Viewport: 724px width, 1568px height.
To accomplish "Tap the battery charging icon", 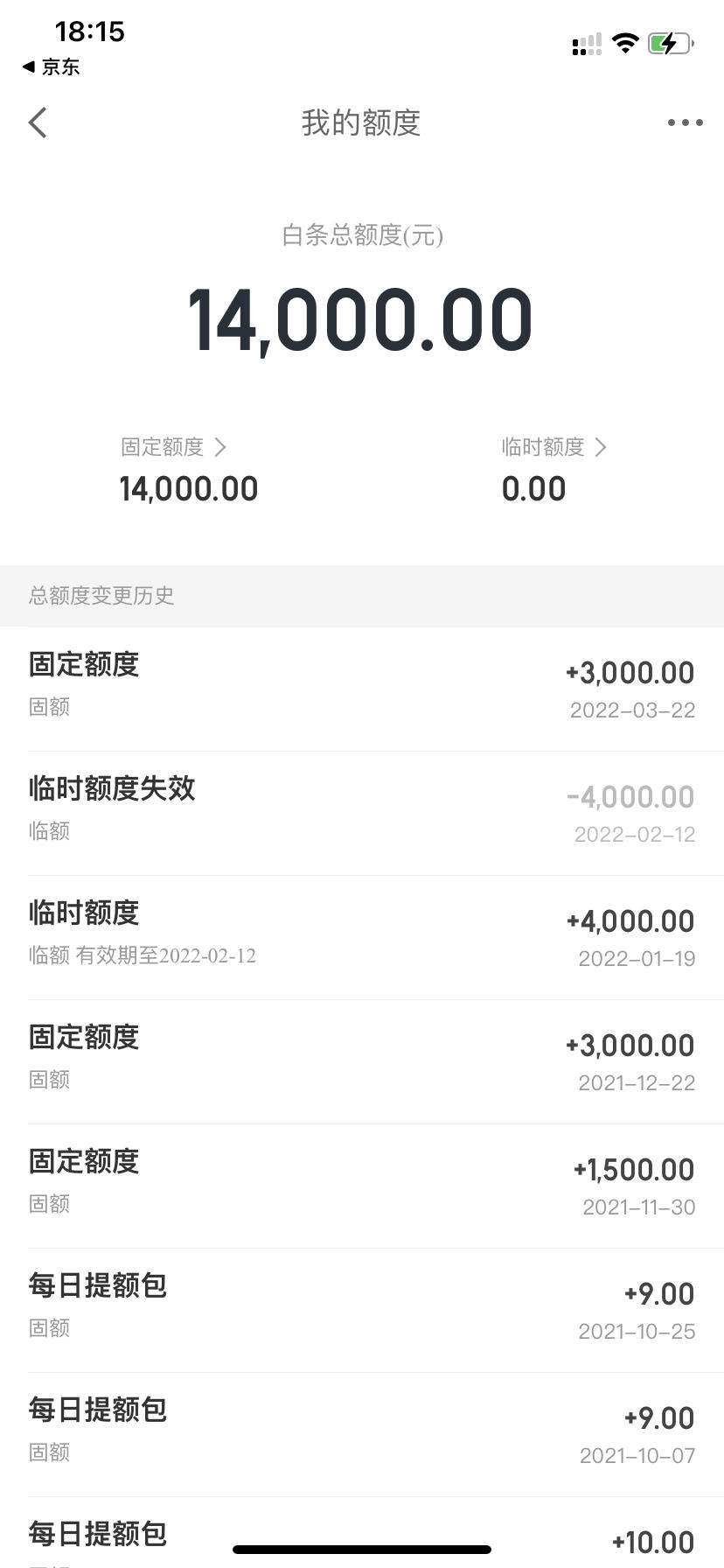I will (671, 44).
